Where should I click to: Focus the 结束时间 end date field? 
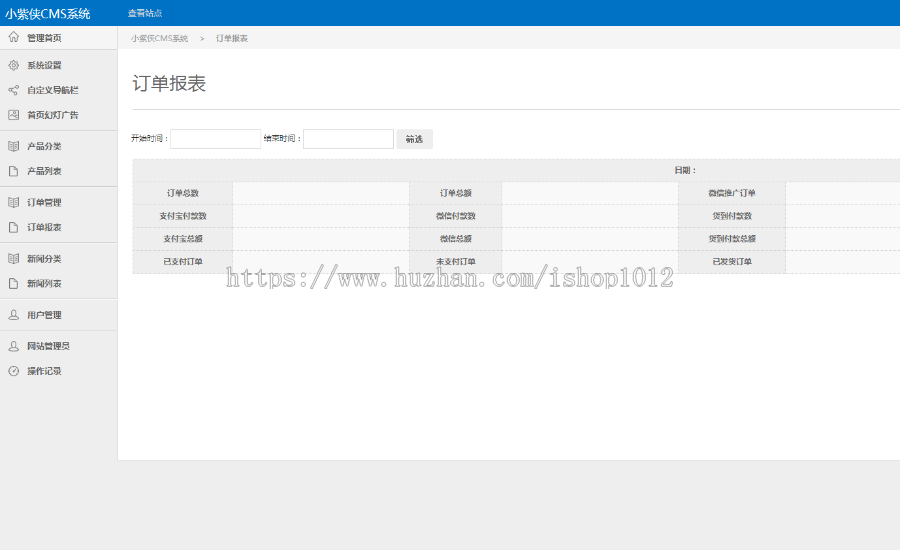348,139
